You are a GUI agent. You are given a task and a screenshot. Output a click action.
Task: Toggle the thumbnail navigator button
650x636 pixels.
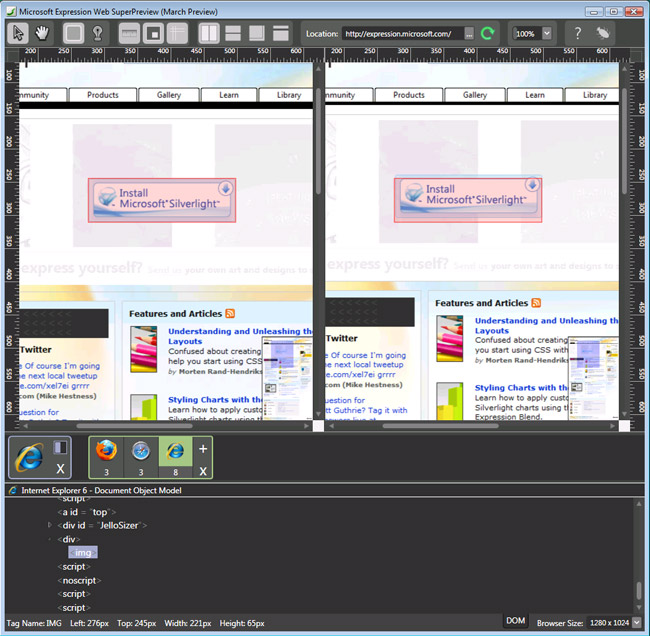point(153,33)
